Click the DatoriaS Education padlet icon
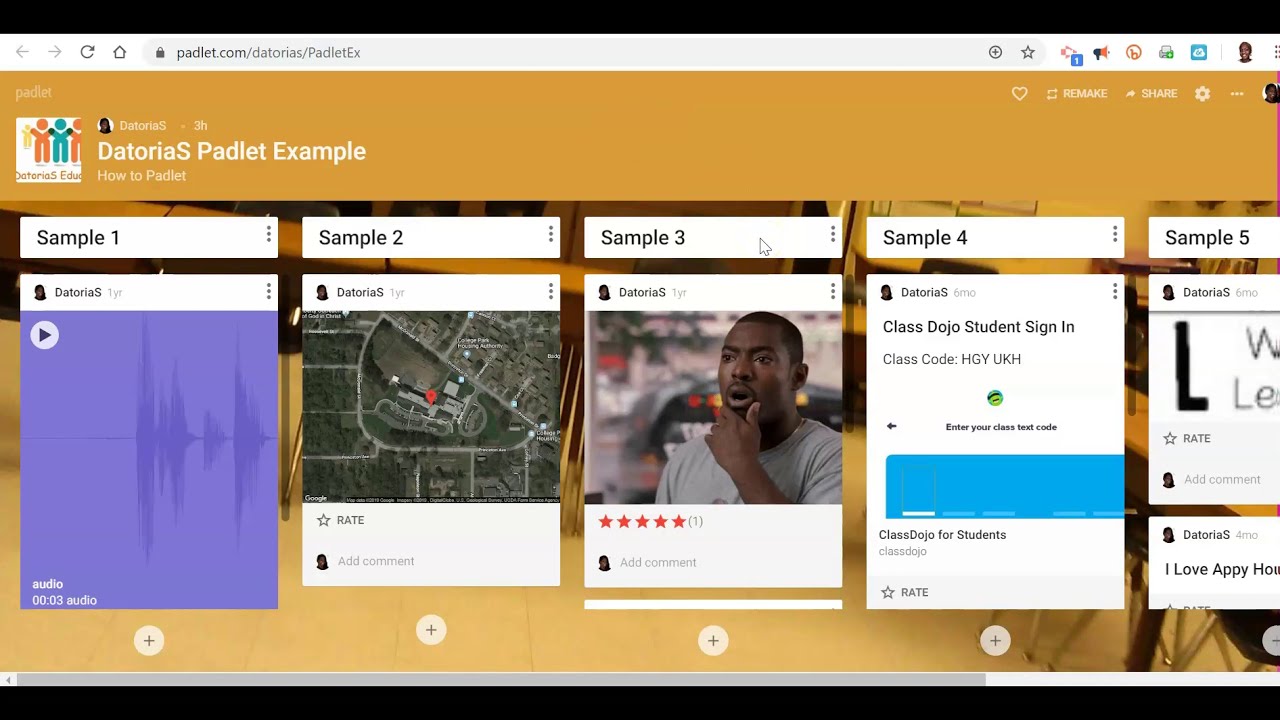This screenshot has width=1280, height=720. [x=49, y=150]
